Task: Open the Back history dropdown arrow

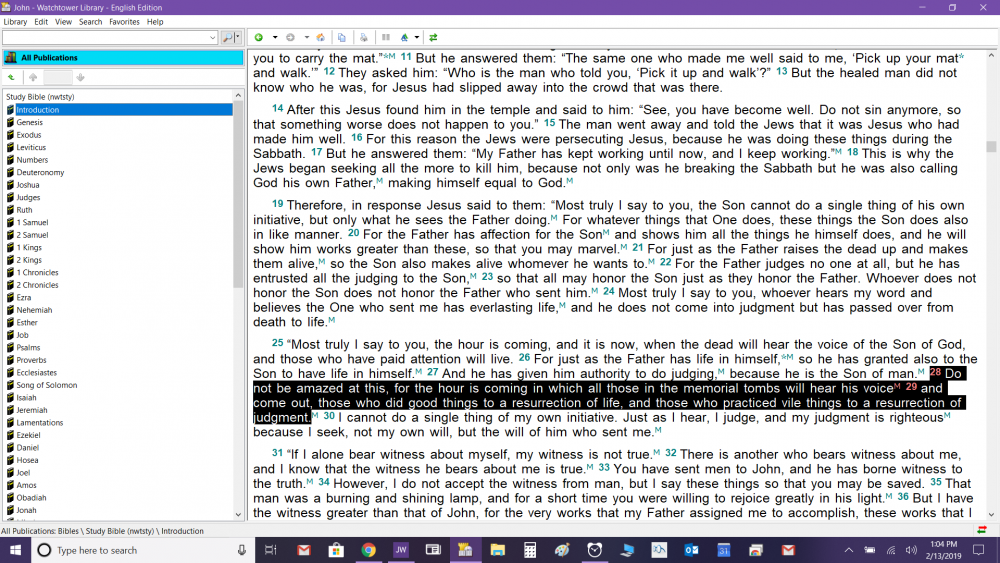Action: pos(275,38)
